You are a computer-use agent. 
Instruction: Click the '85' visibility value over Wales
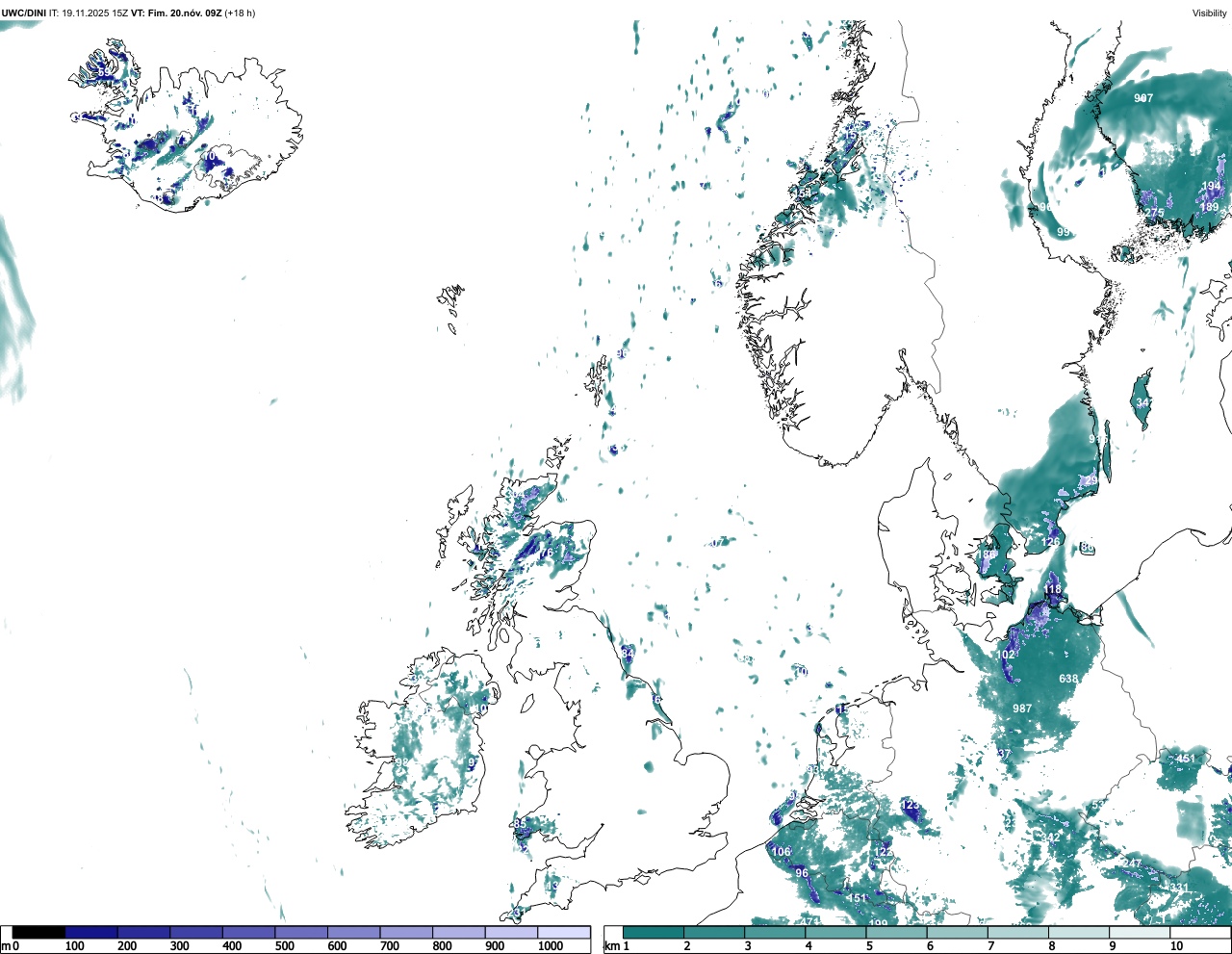point(520,824)
